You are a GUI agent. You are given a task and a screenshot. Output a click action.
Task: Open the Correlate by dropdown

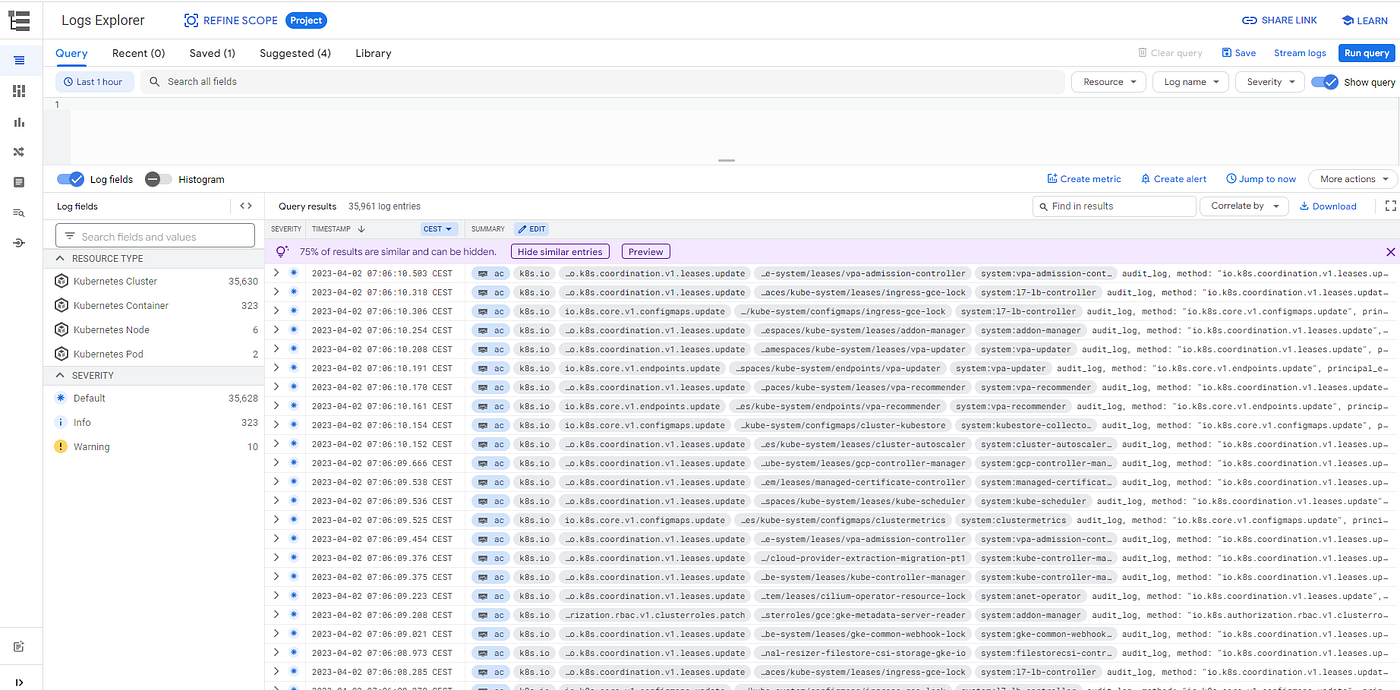click(x=1243, y=206)
